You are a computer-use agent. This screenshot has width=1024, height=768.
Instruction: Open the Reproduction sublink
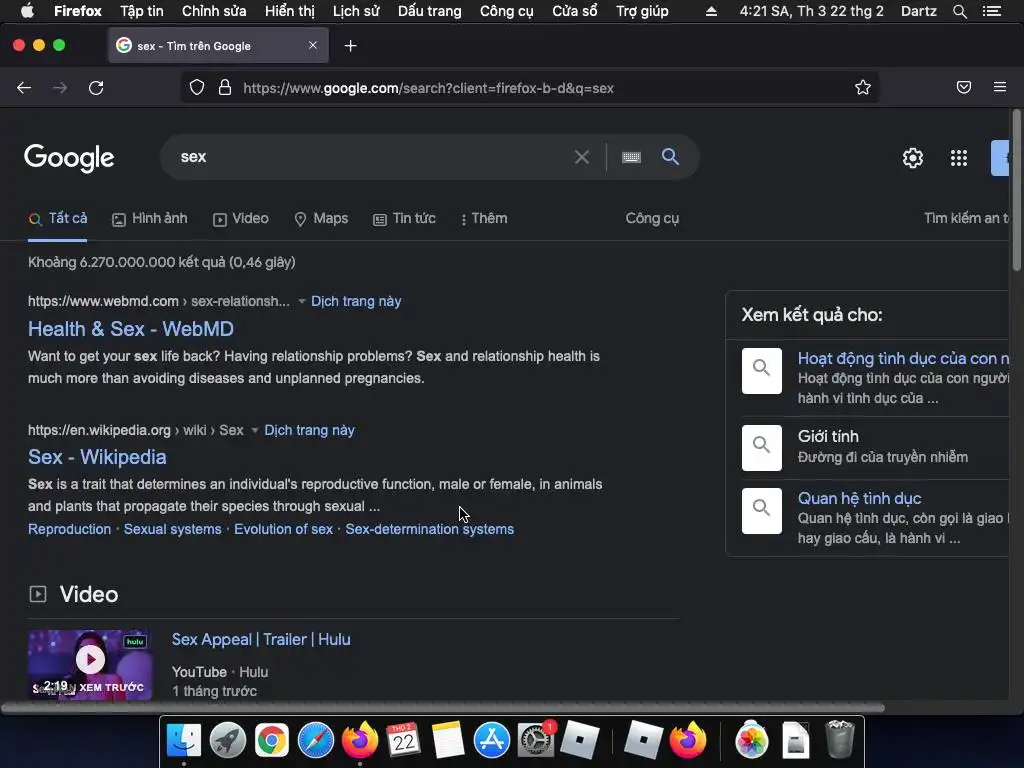pos(69,530)
